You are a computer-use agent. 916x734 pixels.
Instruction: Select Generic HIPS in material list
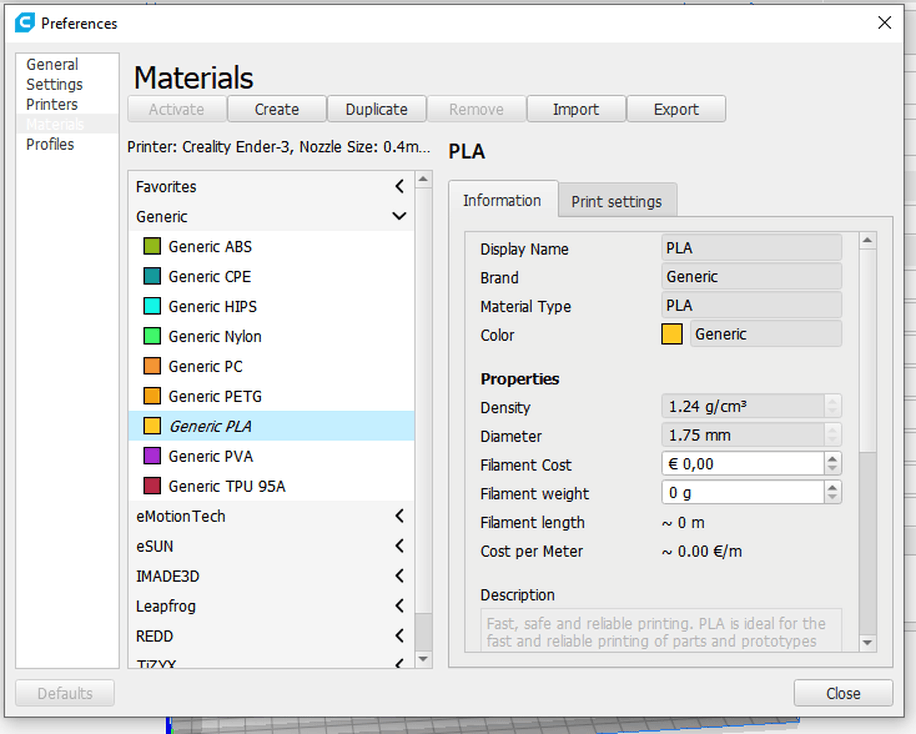click(271, 306)
